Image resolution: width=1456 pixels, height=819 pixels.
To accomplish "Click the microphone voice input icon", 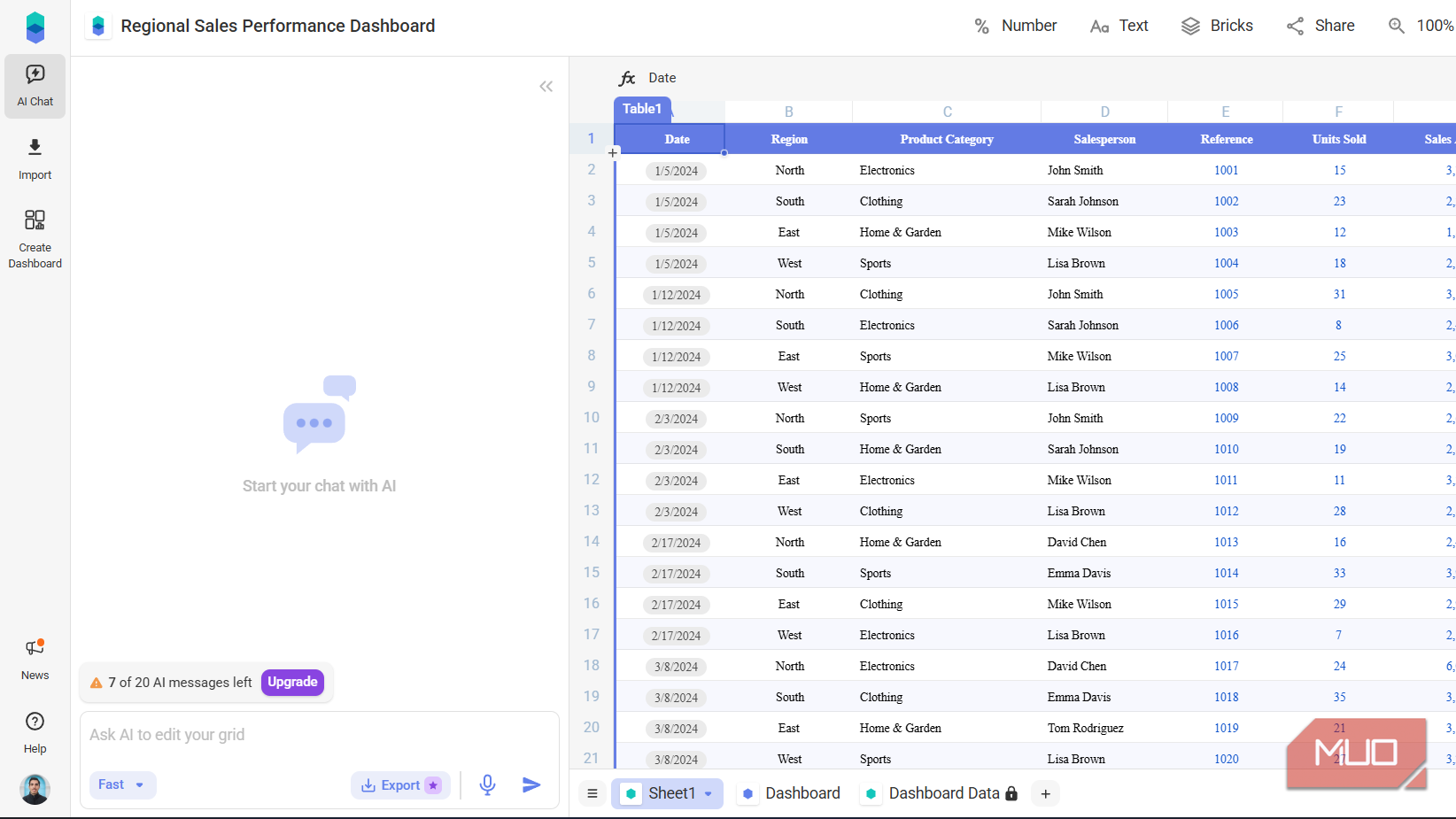I will pyautogui.click(x=487, y=784).
